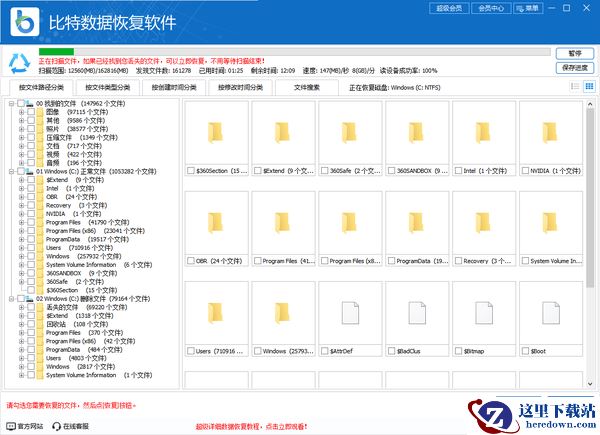Open the 官方网站 link
Image resolution: width=600 pixels, height=435 pixels.
click(24, 426)
